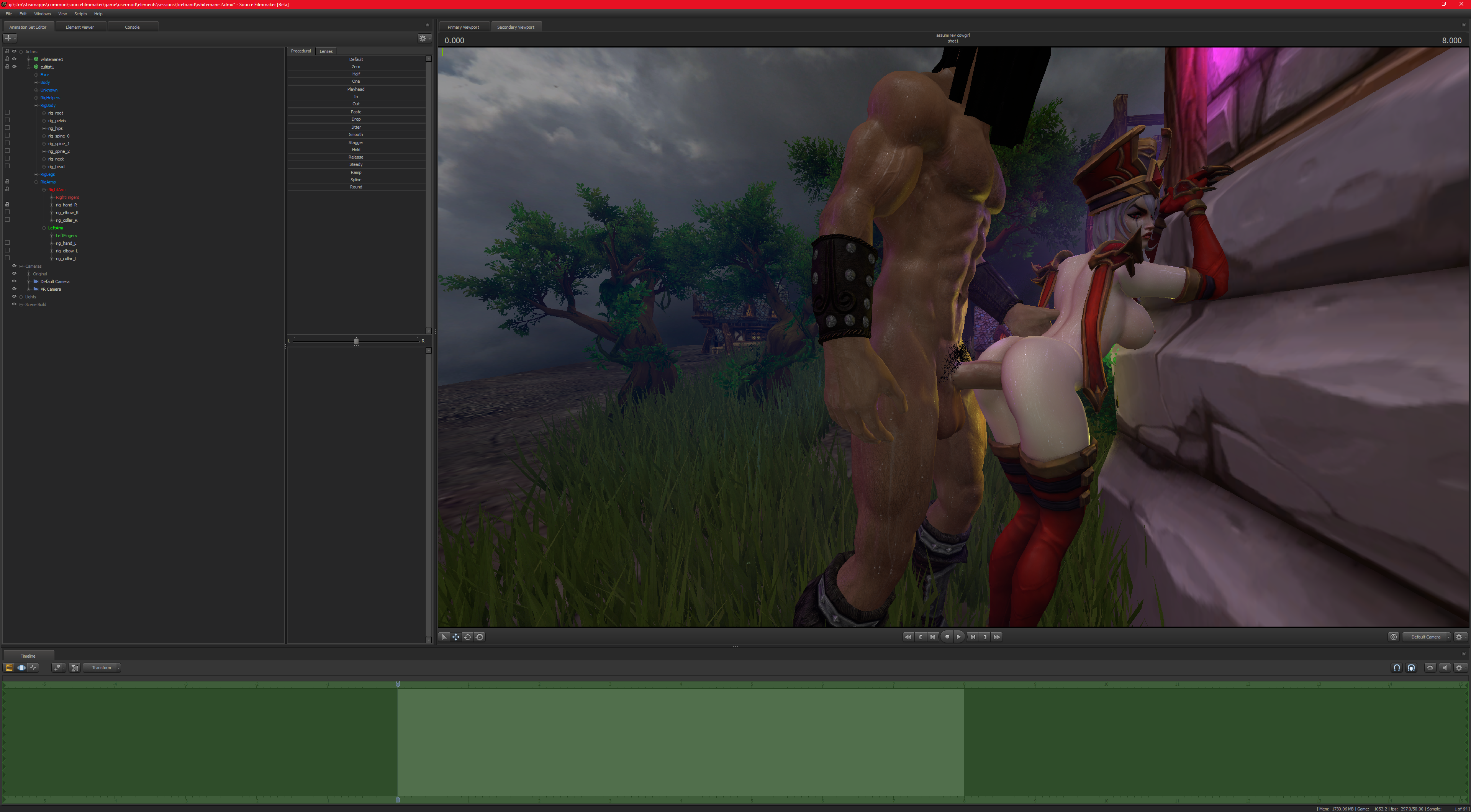Viewport: 1471px width, 812px height.
Task: Activate the viewport screen manipulator tool
Action: (x=480, y=637)
